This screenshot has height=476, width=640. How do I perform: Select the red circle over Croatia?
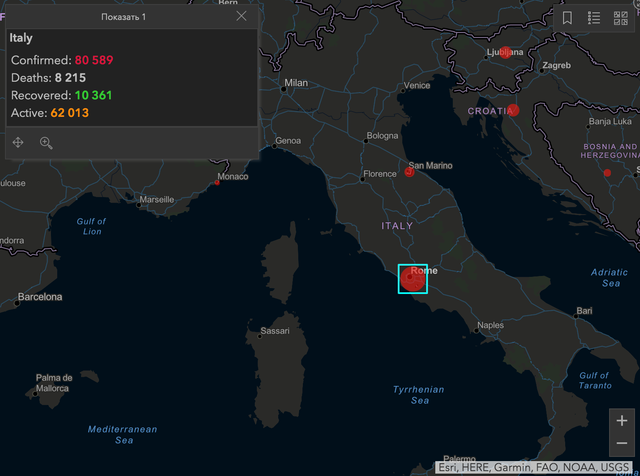click(513, 110)
